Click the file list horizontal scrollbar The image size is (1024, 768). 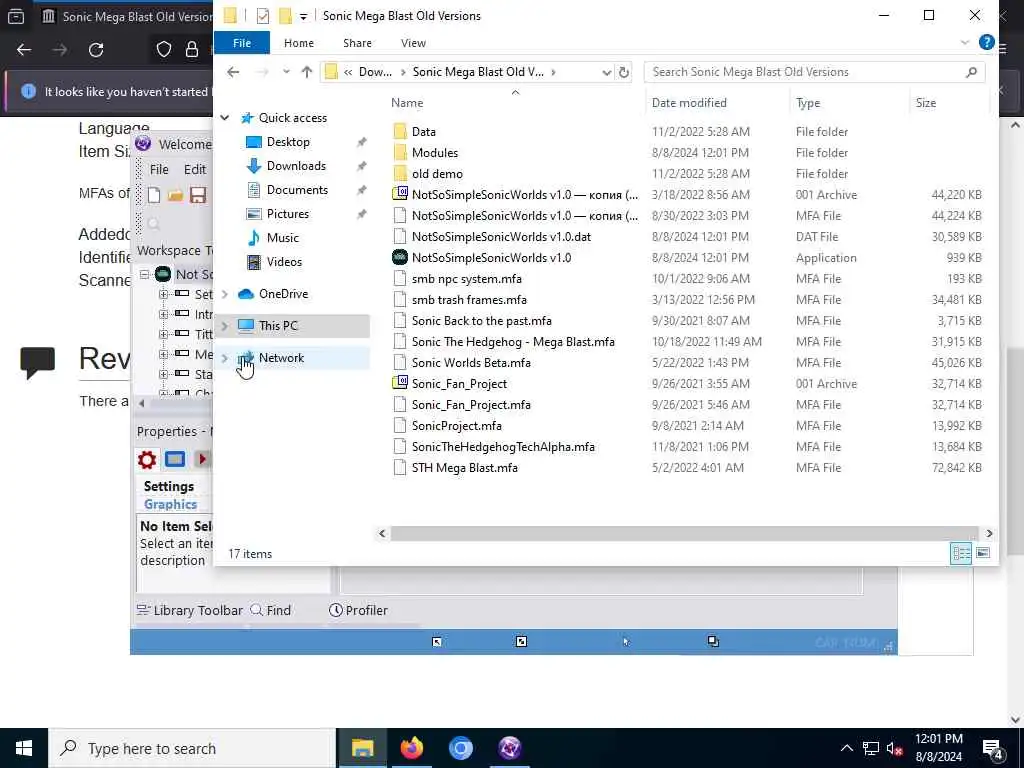[x=684, y=534]
